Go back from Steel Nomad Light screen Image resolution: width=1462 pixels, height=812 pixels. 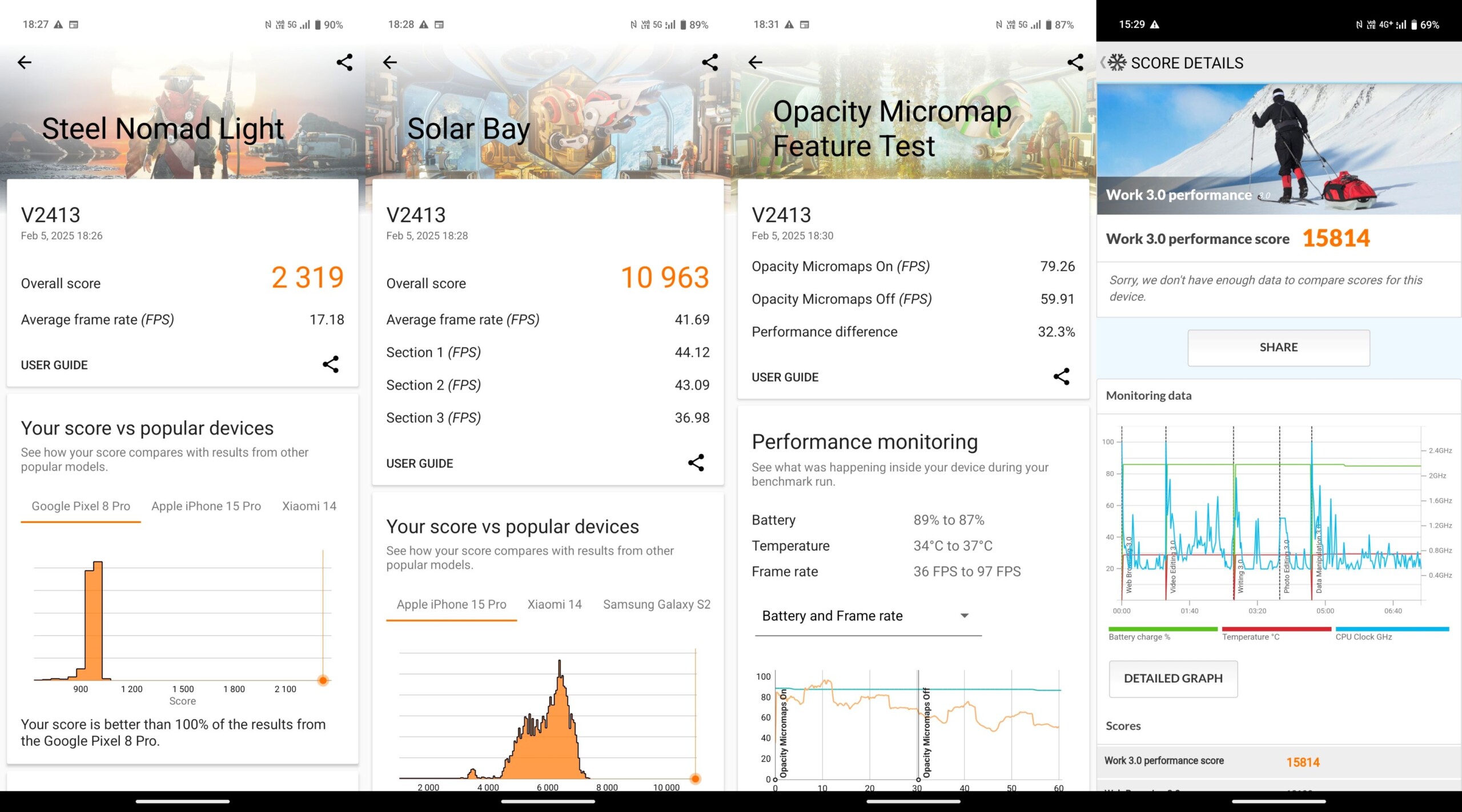pos(25,62)
